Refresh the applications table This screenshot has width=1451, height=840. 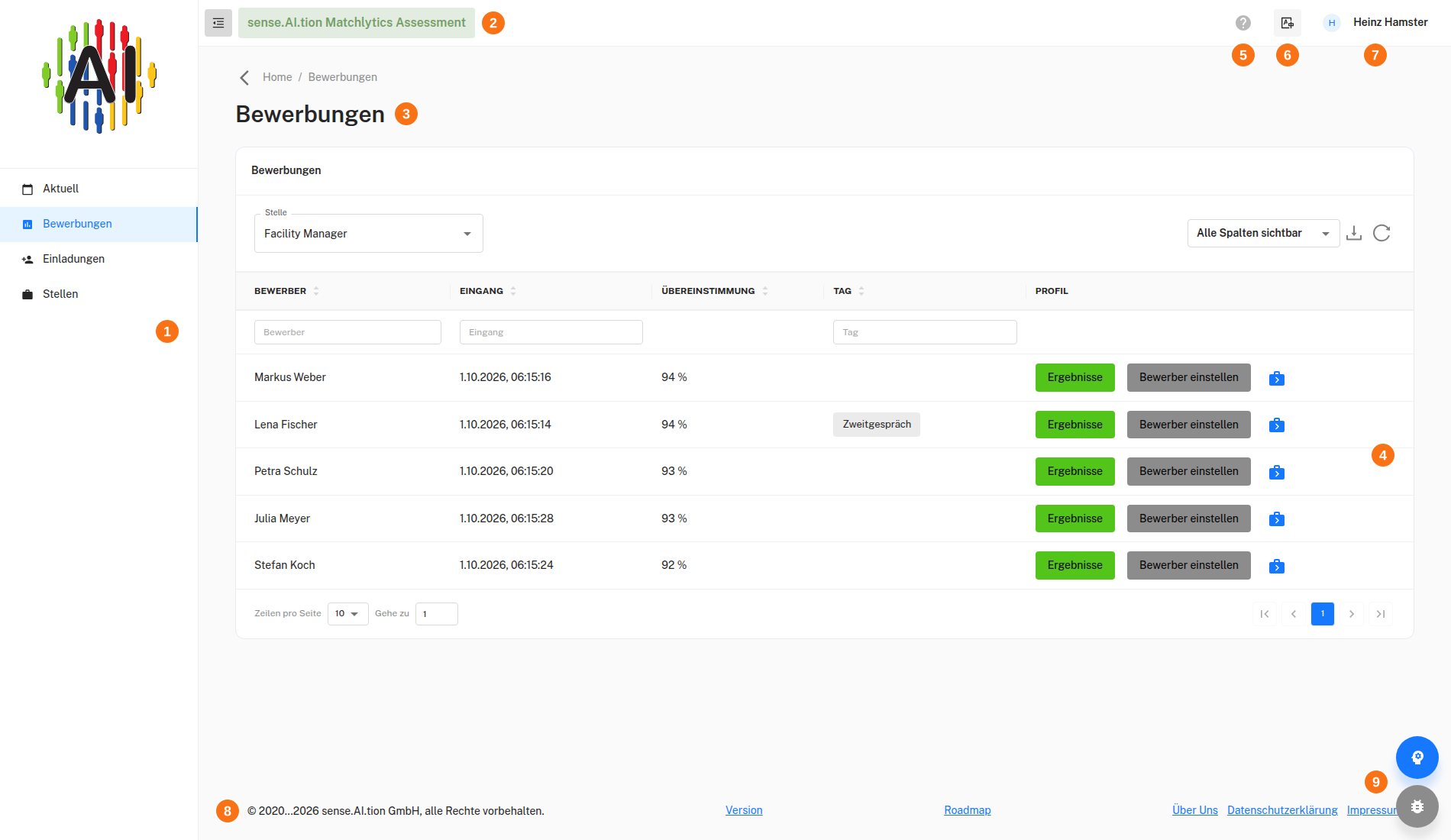[1382, 233]
